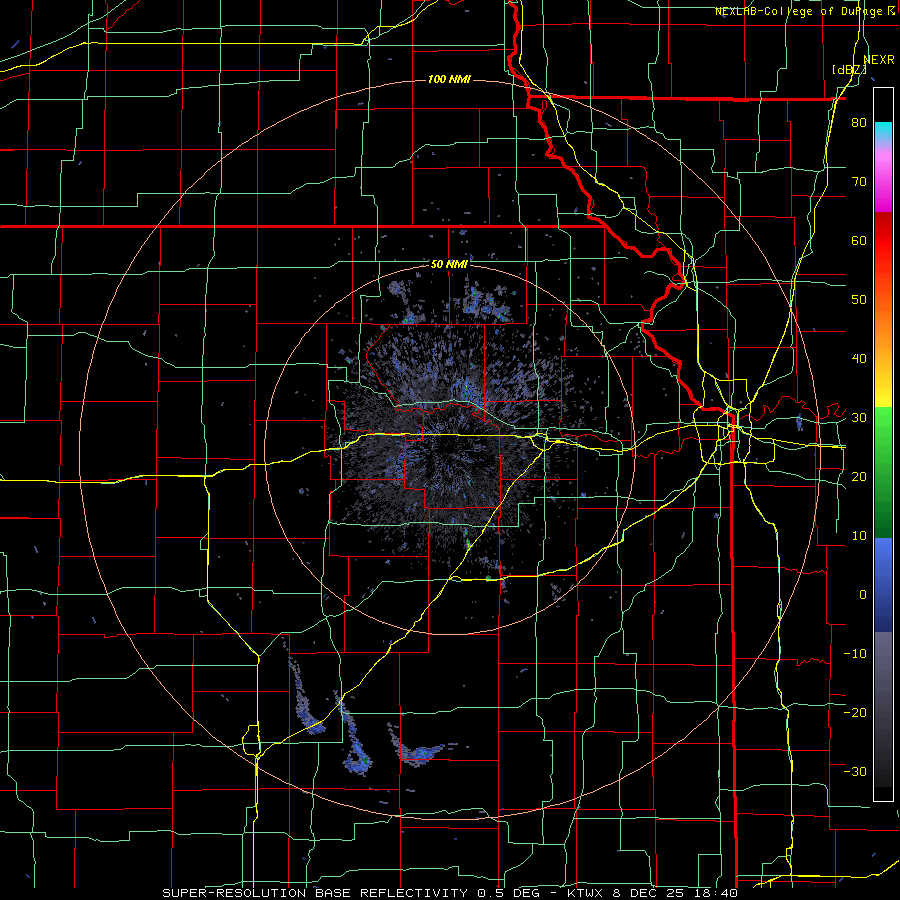900x900 pixels.
Task: Click the blue segment of the color bar
Action: 883,585
